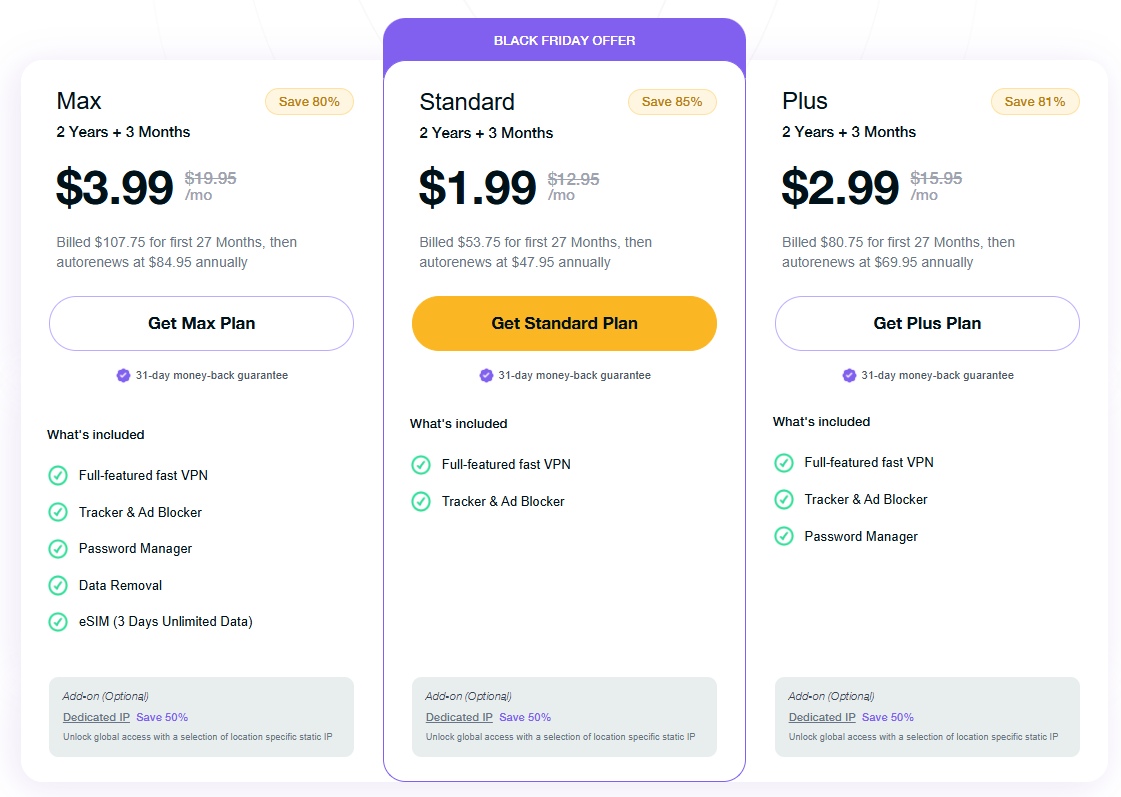Click the Save 80% badge on Max
The width and height of the screenshot is (1121, 797).
pos(309,101)
